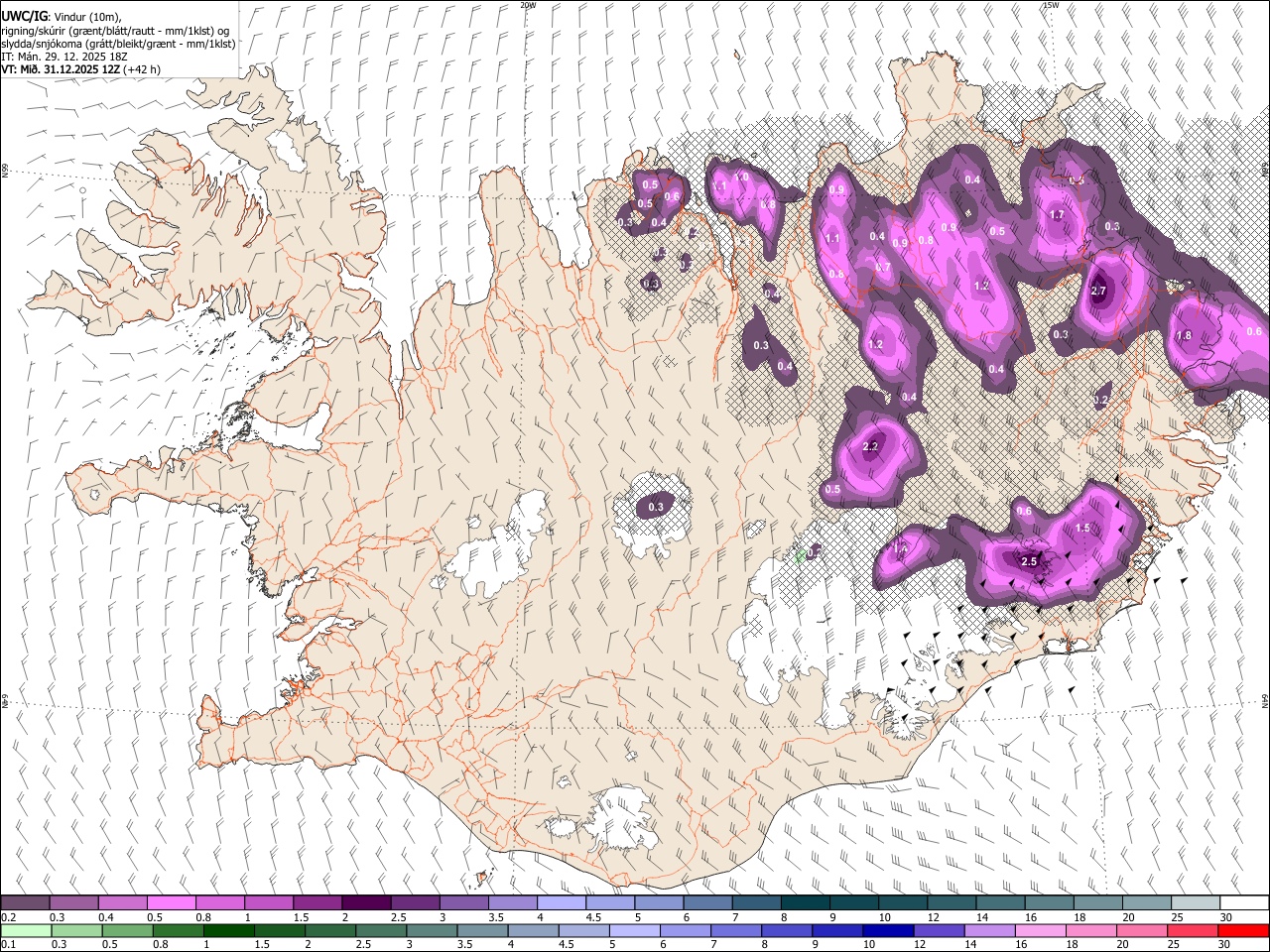Click the VT: Mið. 31.12.2025 12Z (+42 h) line

point(80,69)
